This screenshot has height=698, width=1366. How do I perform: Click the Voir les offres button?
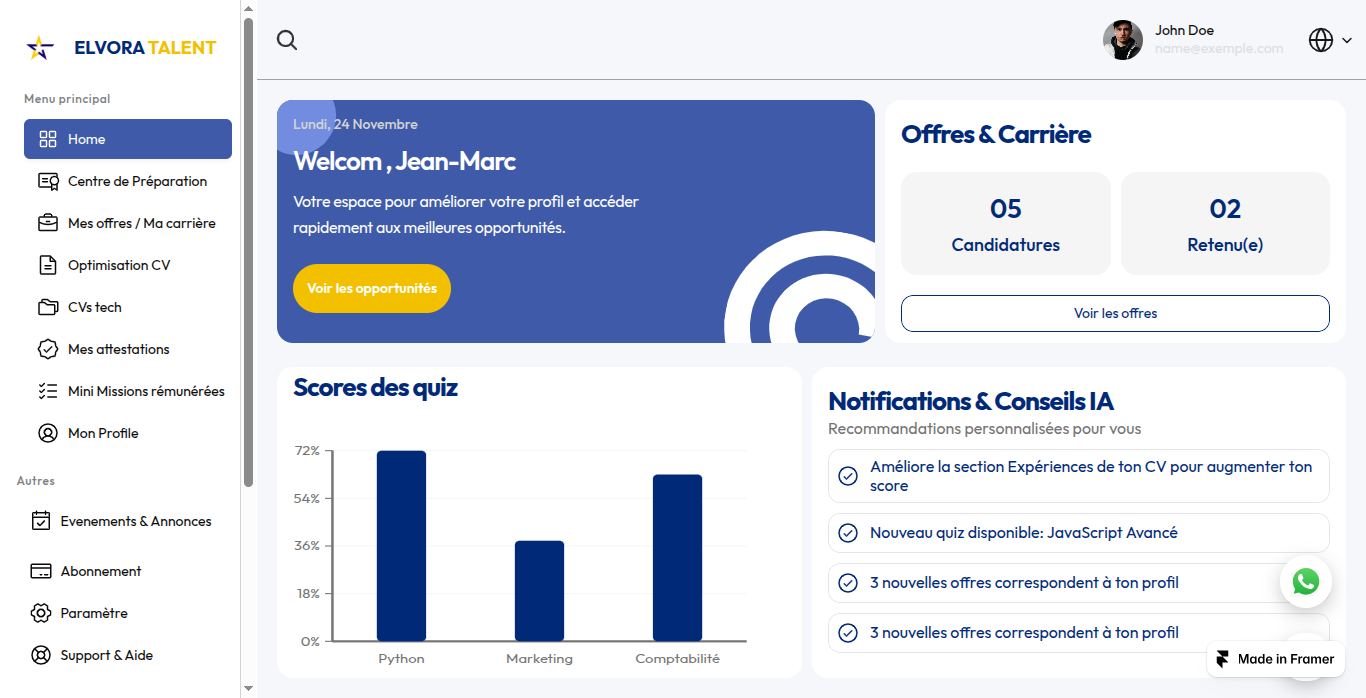pyautogui.click(x=1115, y=313)
